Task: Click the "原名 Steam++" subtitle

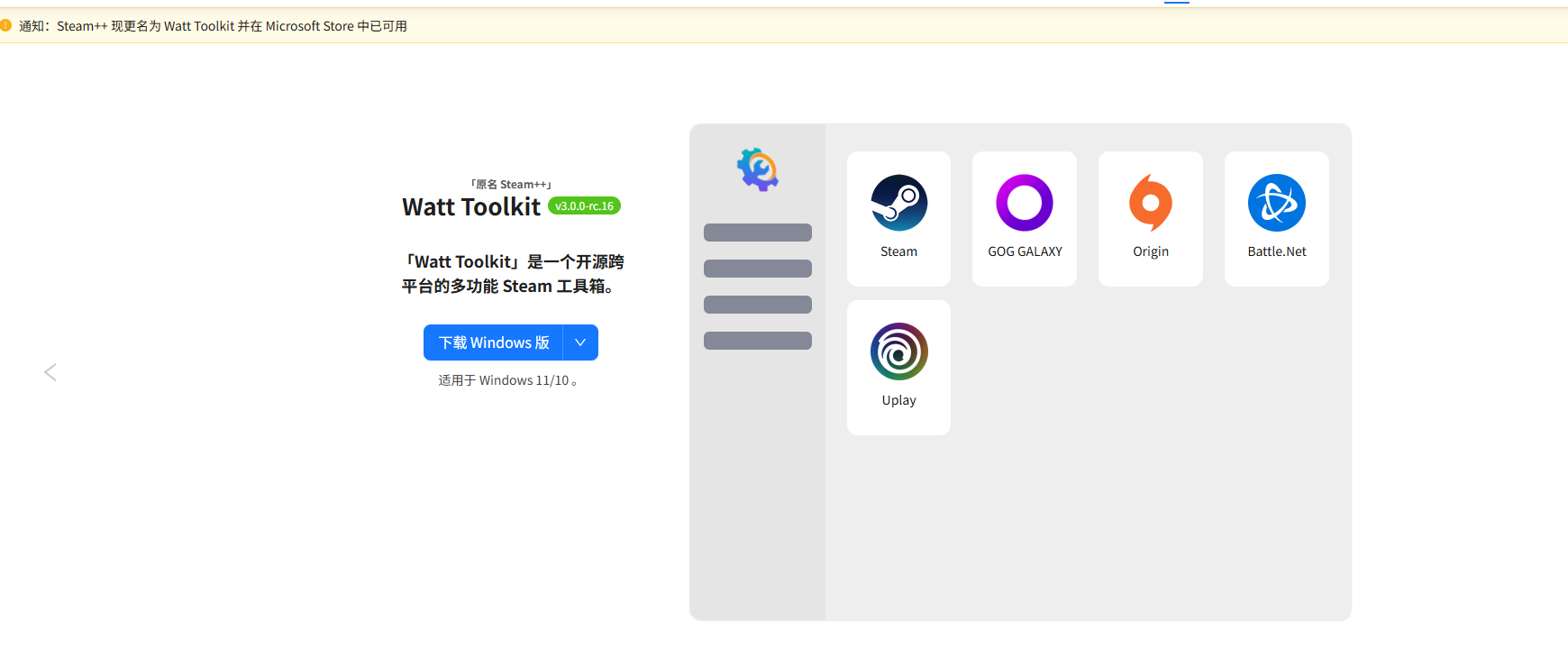Action: pos(511,184)
